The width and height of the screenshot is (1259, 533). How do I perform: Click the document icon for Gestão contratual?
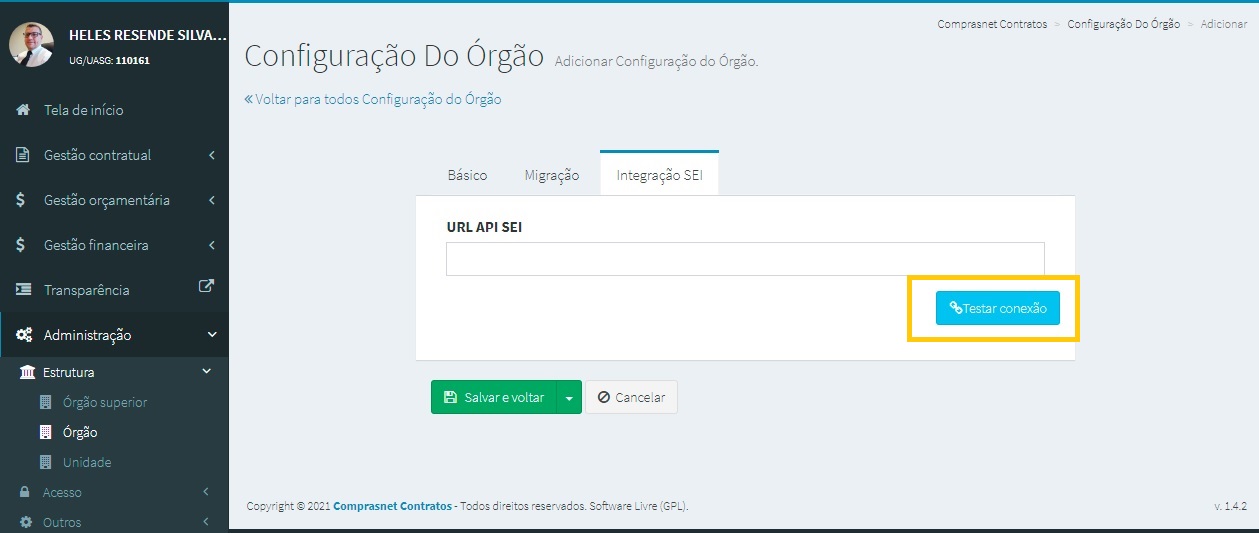[23, 155]
